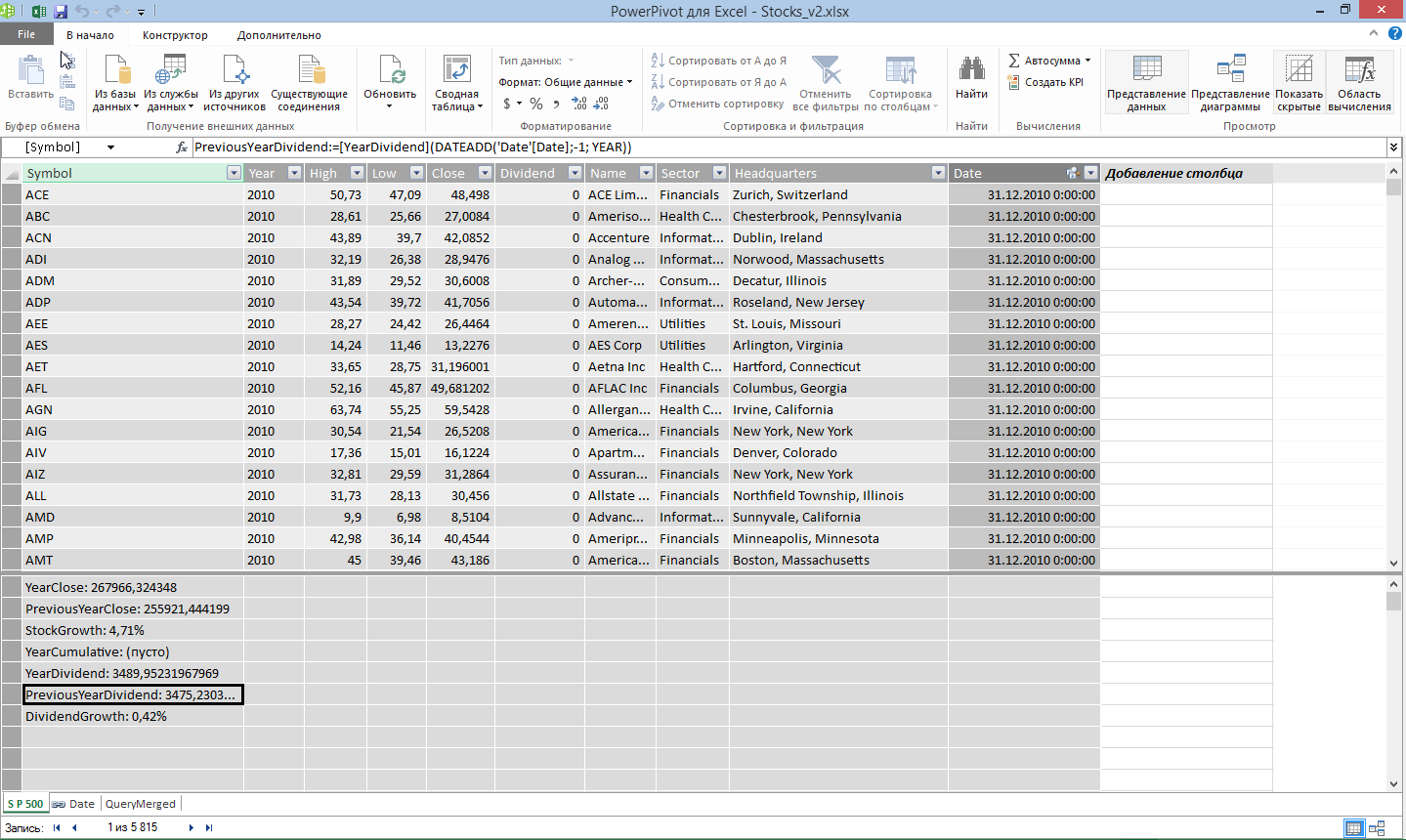
Task: Click Create KPI (Создать KPI) icon
Action: (x=1014, y=83)
